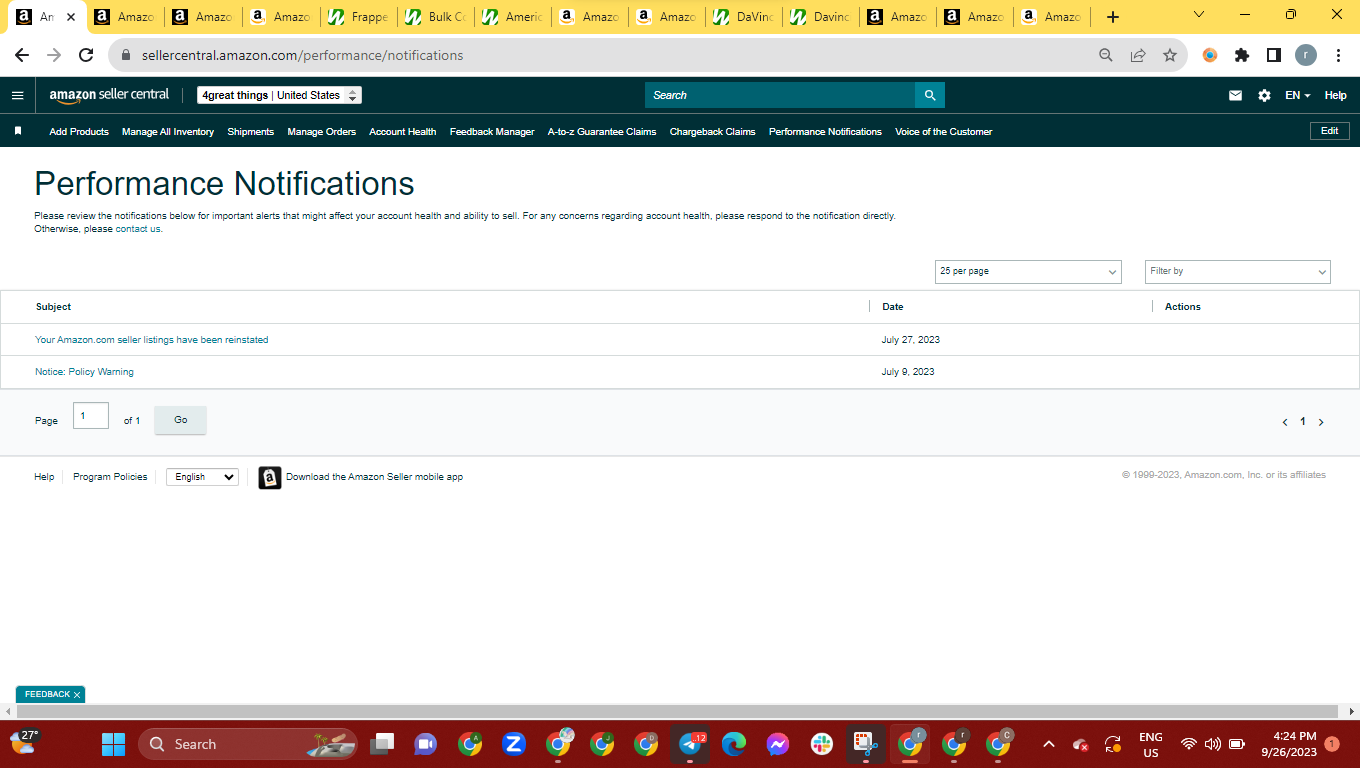Image resolution: width=1360 pixels, height=768 pixels.
Task: Open Slack from the taskbar
Action: tap(822, 744)
